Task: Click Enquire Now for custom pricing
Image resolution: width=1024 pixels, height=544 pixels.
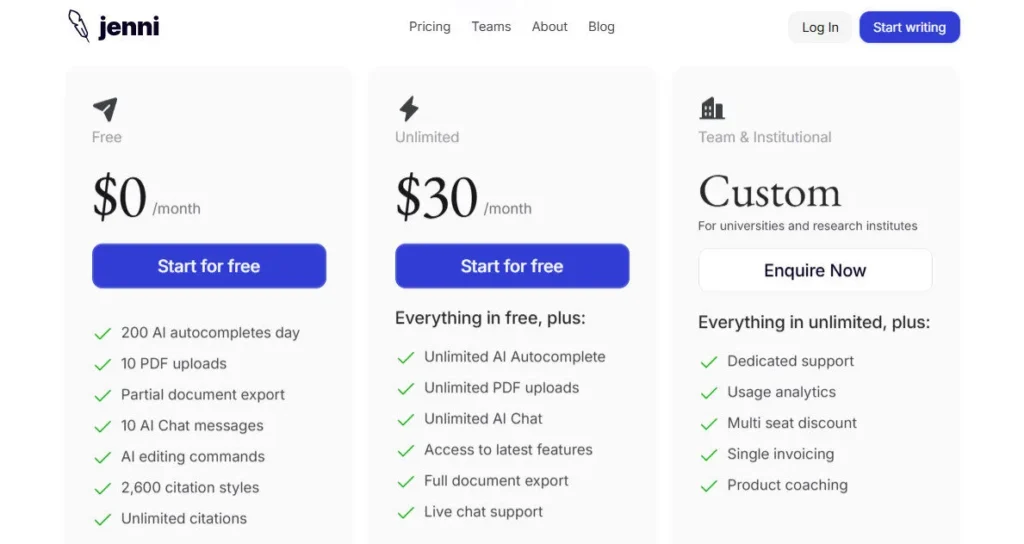Action: point(815,270)
